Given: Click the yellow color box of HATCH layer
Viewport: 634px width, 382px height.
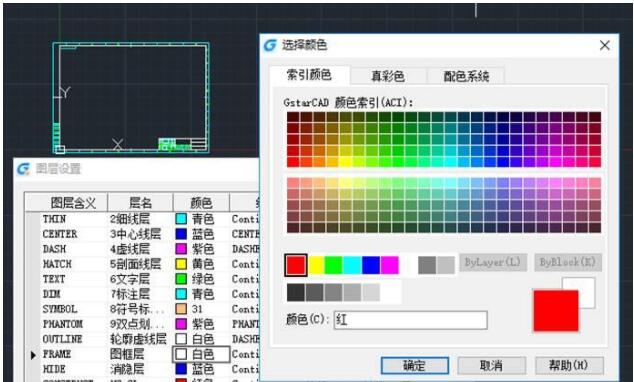Looking at the screenshot, I should pyautogui.click(x=181, y=264).
